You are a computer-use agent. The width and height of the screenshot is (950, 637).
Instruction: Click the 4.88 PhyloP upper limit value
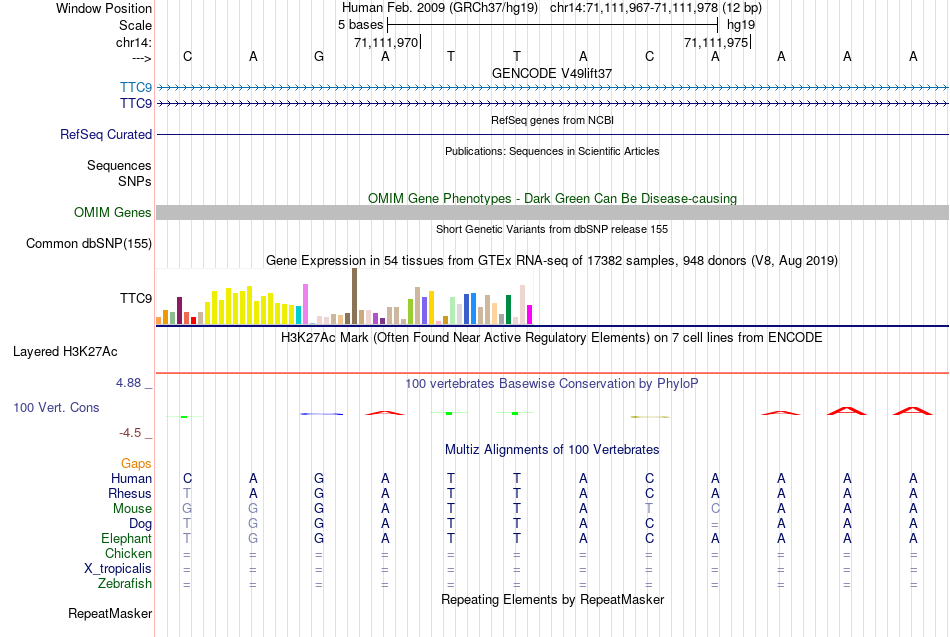(128, 383)
